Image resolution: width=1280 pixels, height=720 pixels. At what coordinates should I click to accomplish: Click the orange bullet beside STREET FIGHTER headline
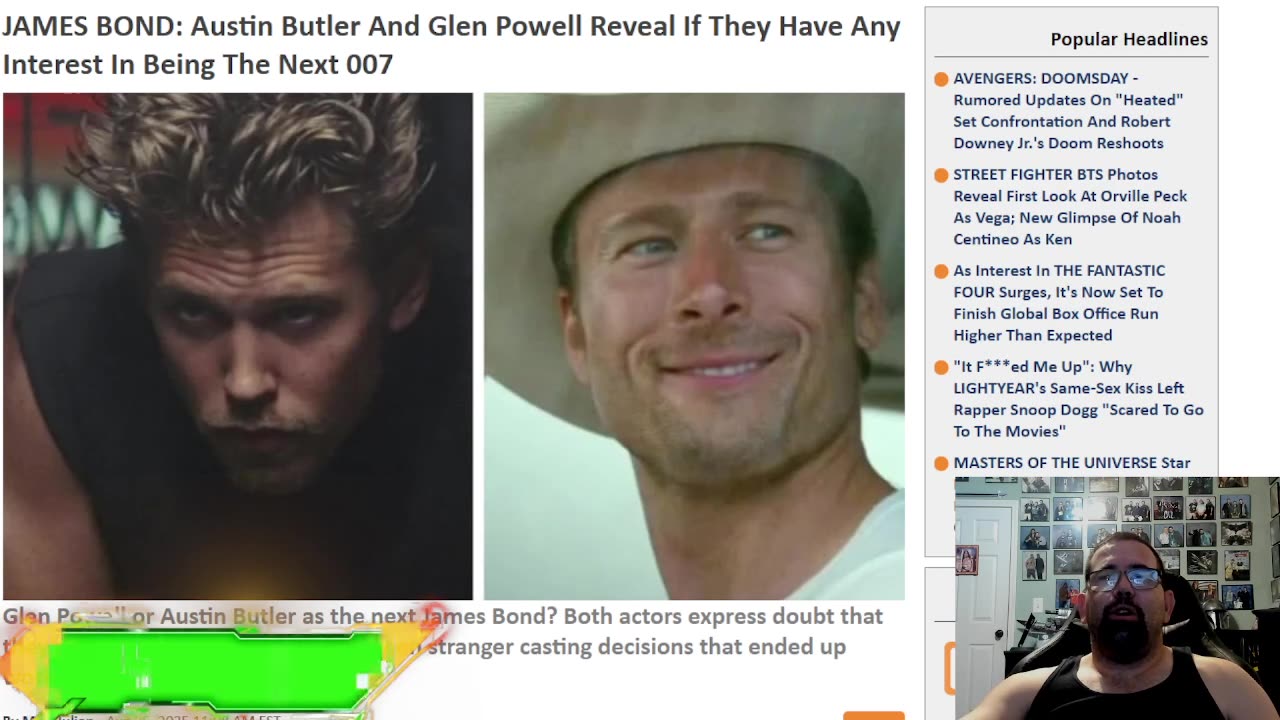coord(941,175)
